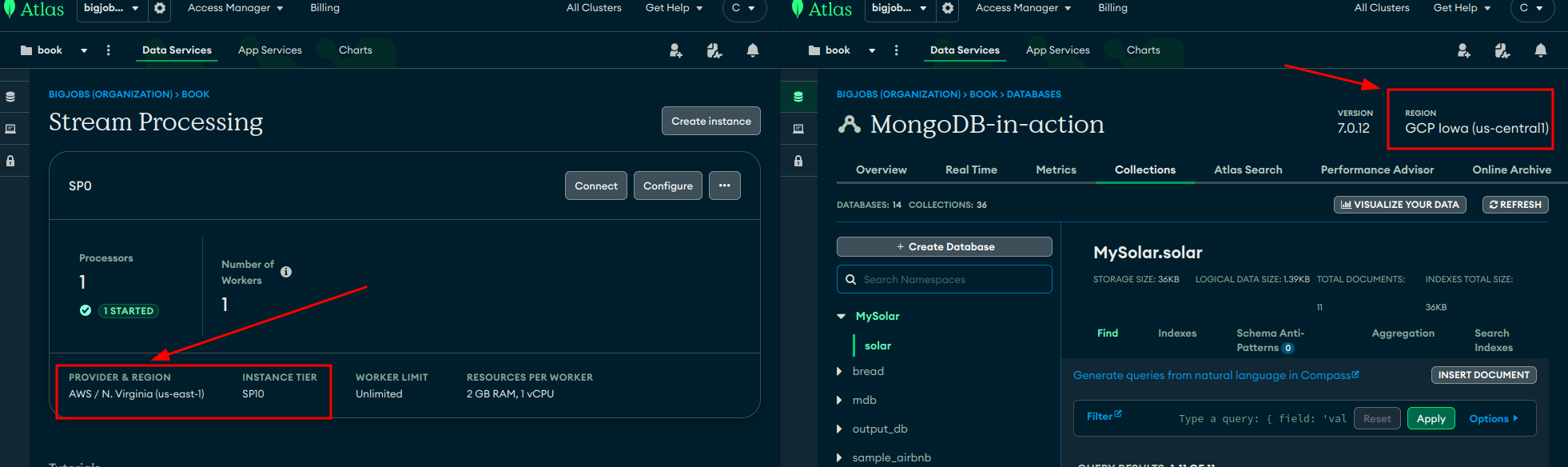The image size is (1568, 467).
Task: Open the Options dropdown in the query bar
Action: click(x=1493, y=419)
